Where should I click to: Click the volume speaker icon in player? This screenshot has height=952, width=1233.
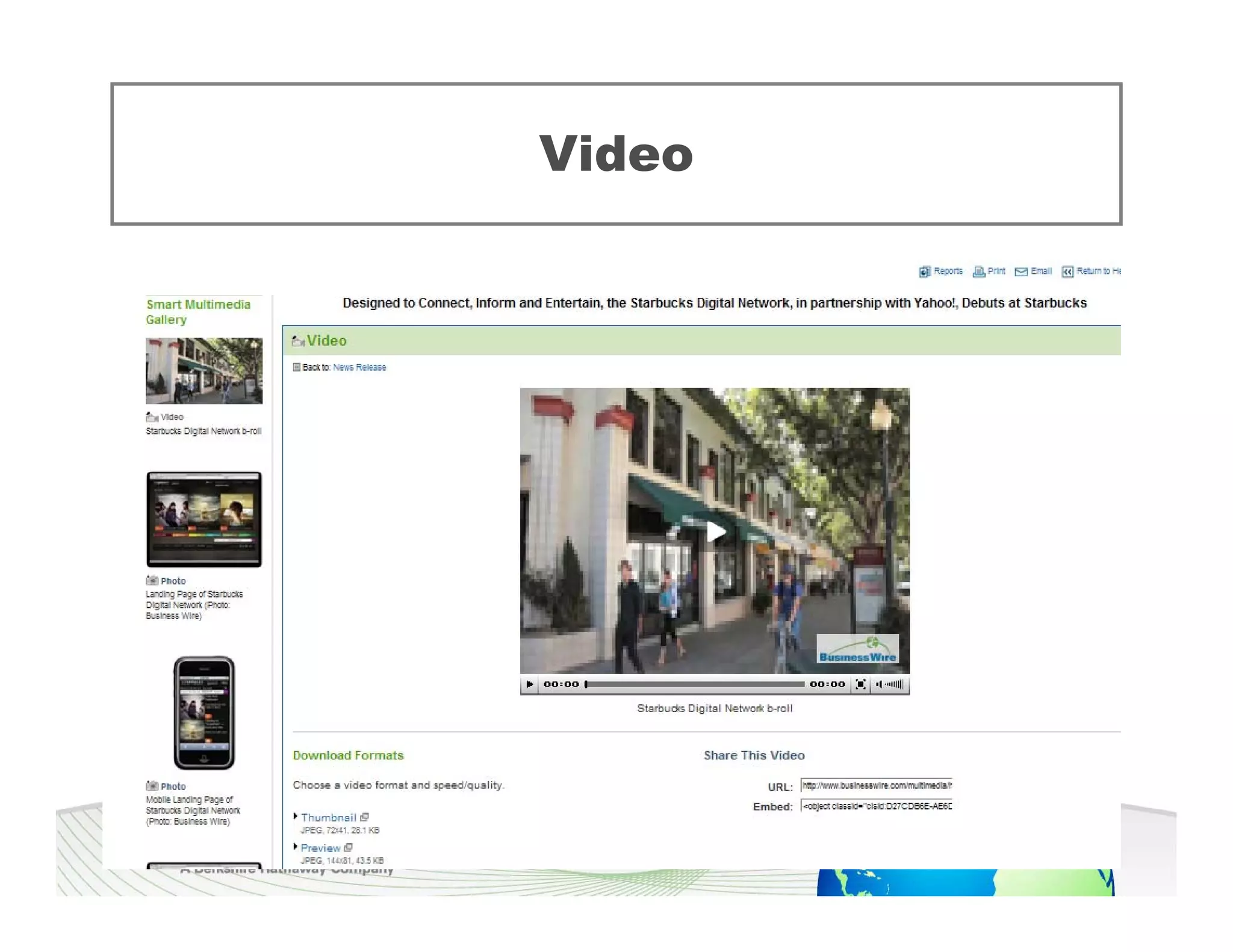click(x=880, y=684)
